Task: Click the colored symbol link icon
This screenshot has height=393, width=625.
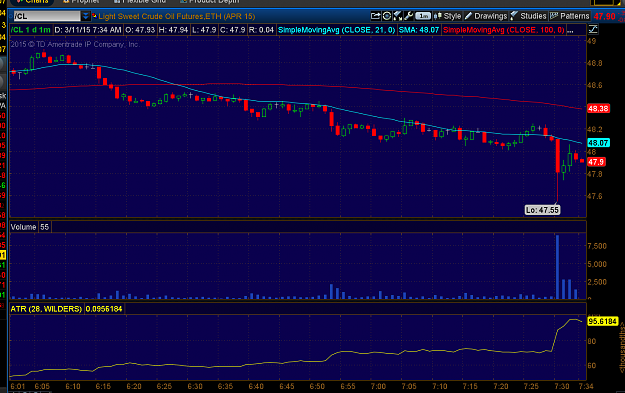Action: coord(94,16)
